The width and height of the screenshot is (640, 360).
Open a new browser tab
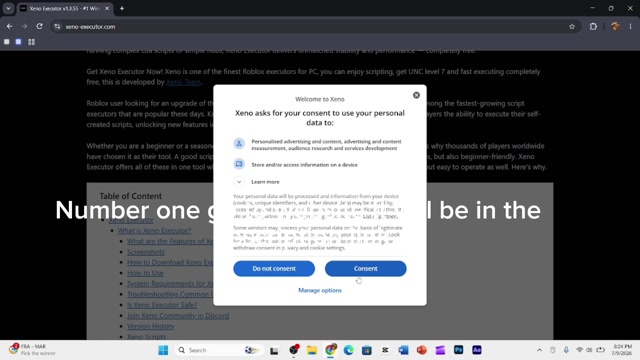point(122,8)
